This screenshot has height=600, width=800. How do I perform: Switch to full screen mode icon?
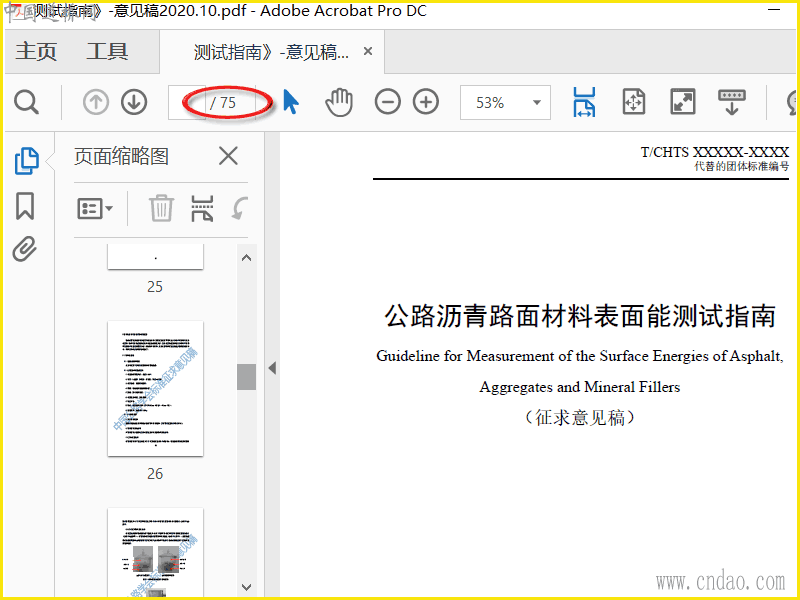(x=682, y=102)
